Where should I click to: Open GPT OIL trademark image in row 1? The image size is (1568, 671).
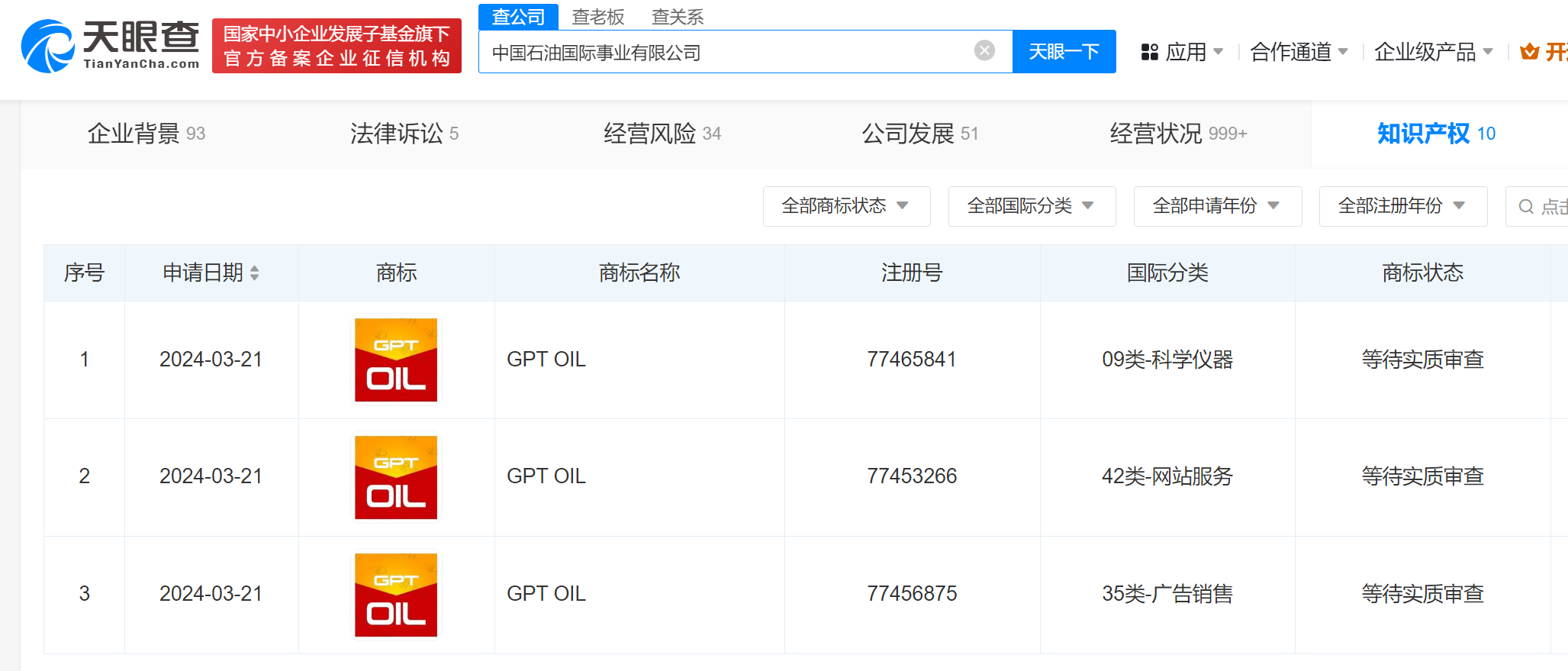[x=396, y=360]
